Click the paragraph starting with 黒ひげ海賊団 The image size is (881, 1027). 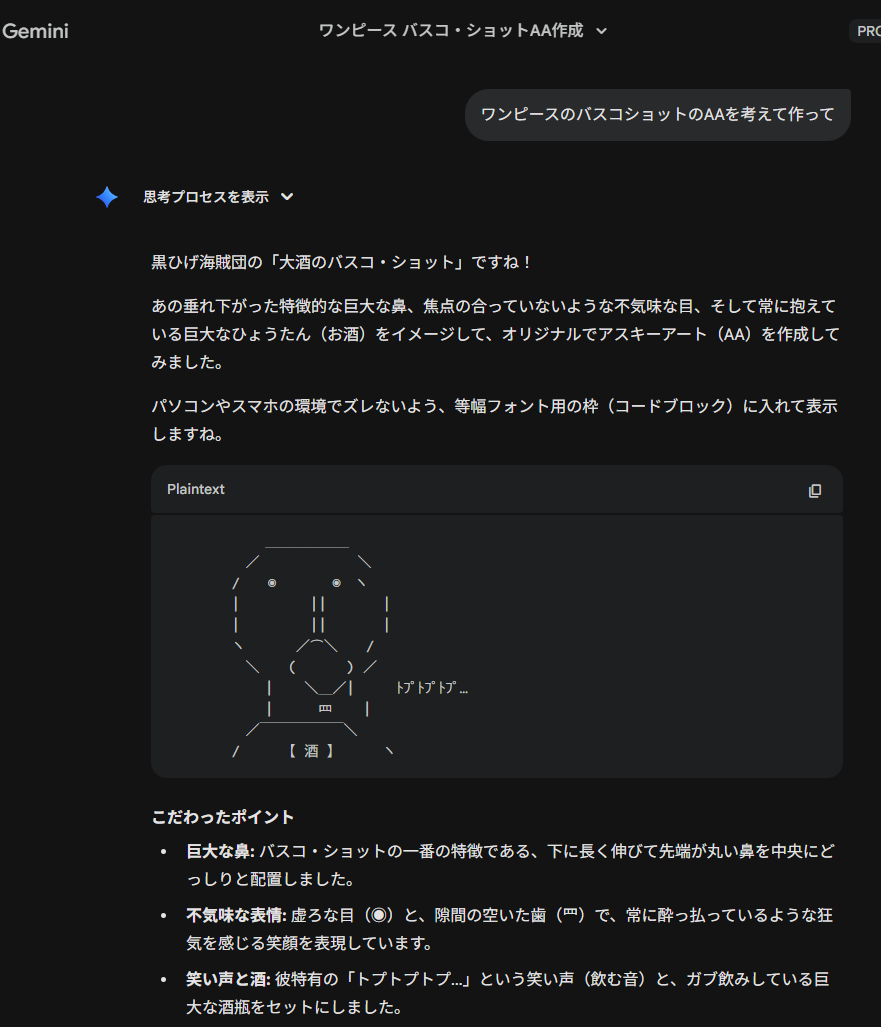pos(342,262)
